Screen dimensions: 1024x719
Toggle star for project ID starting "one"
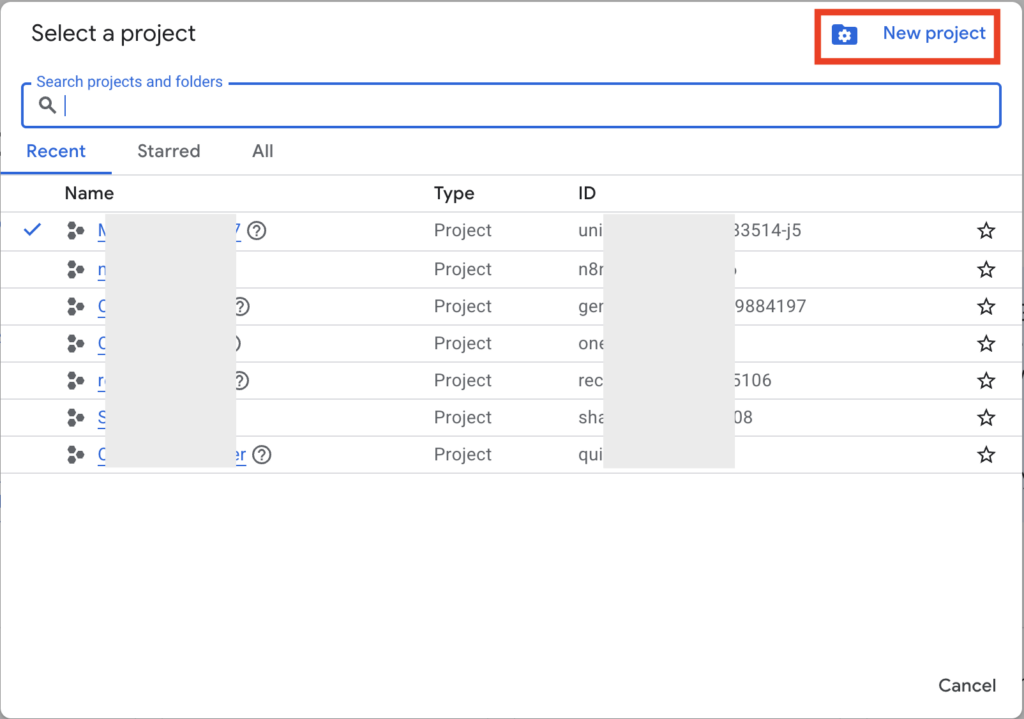tap(986, 344)
